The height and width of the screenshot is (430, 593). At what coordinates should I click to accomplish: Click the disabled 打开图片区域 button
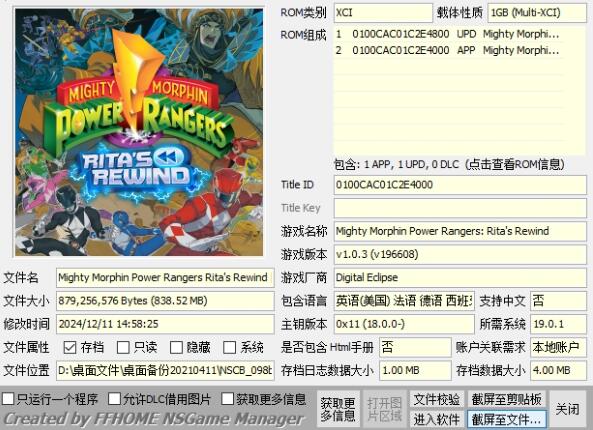(384, 409)
